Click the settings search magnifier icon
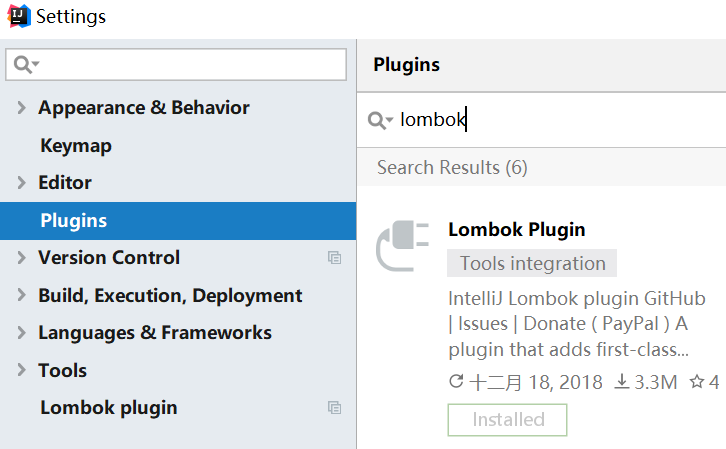Viewport: 726px width, 449px height. [x=25, y=65]
